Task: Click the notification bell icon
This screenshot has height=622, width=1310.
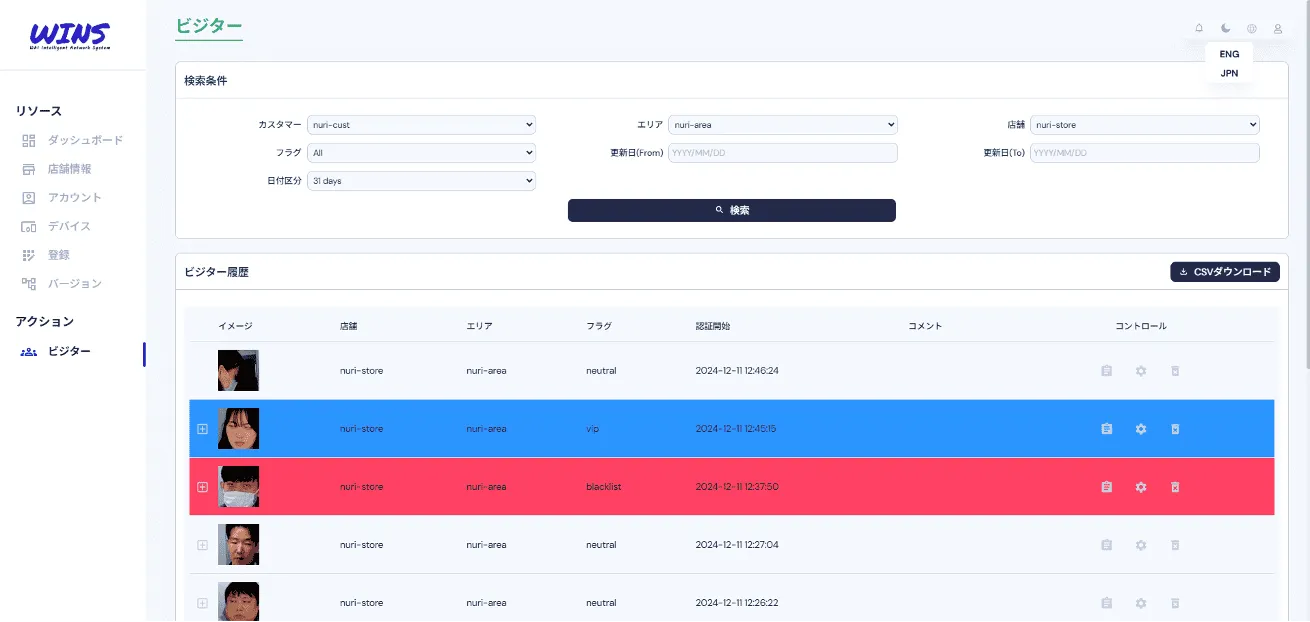Action: click(x=1199, y=29)
